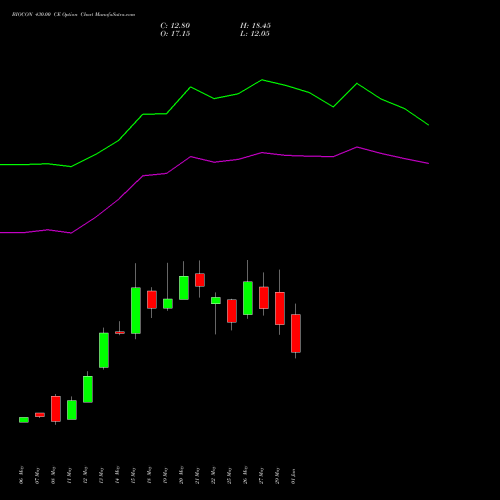Select the '20 May' date label
This screenshot has width=500, height=500.
click(x=182, y=475)
